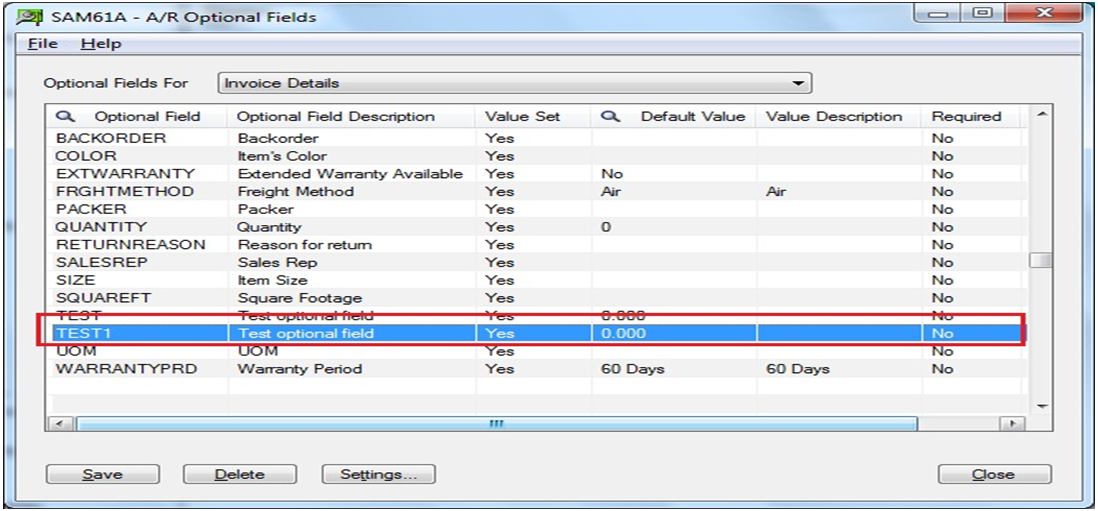Screen dimensions: 1098x511
Task: Select the FRGHTMETHOD optional field row
Action: point(124,191)
